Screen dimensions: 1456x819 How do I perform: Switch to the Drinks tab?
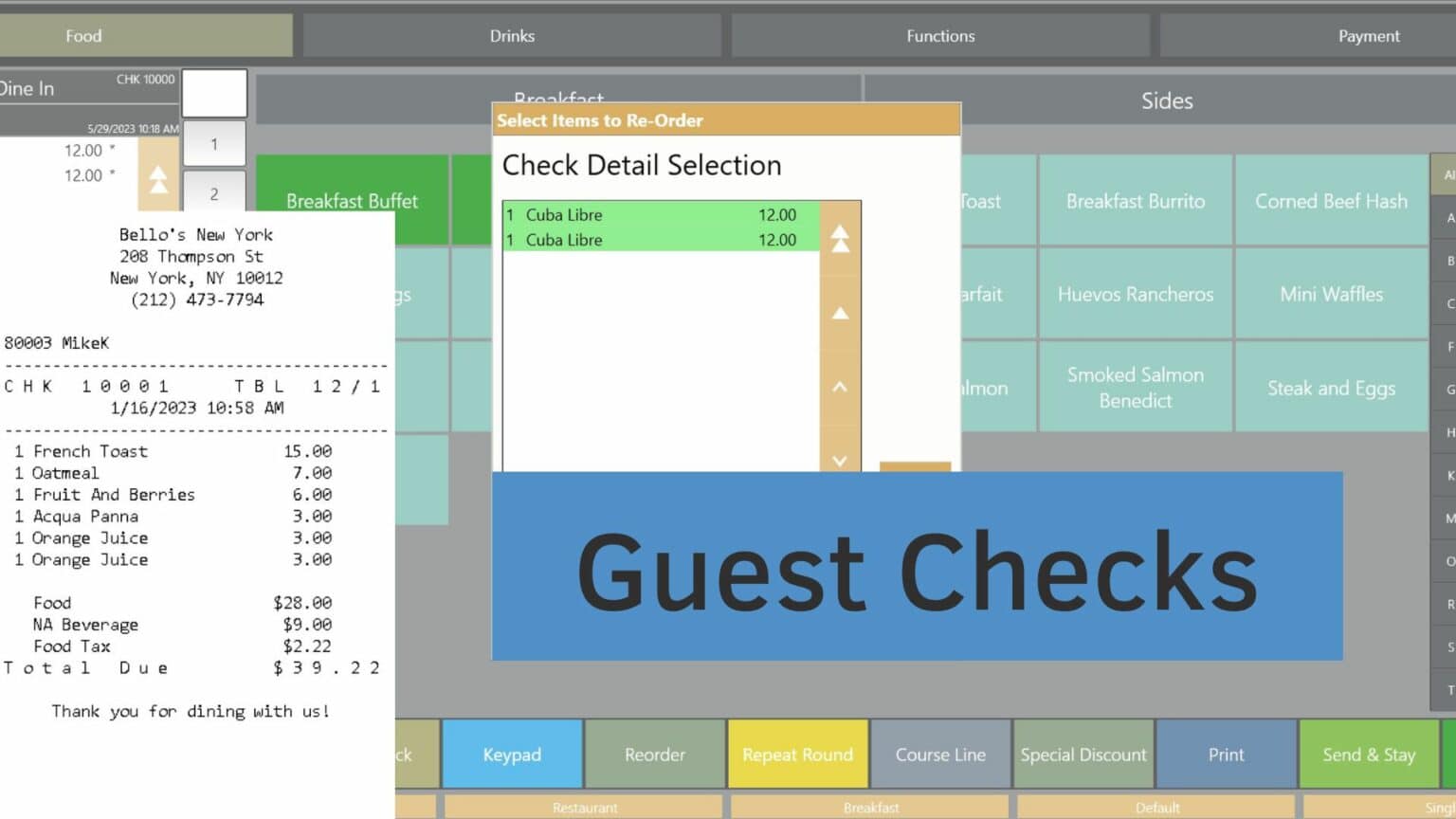tap(512, 35)
